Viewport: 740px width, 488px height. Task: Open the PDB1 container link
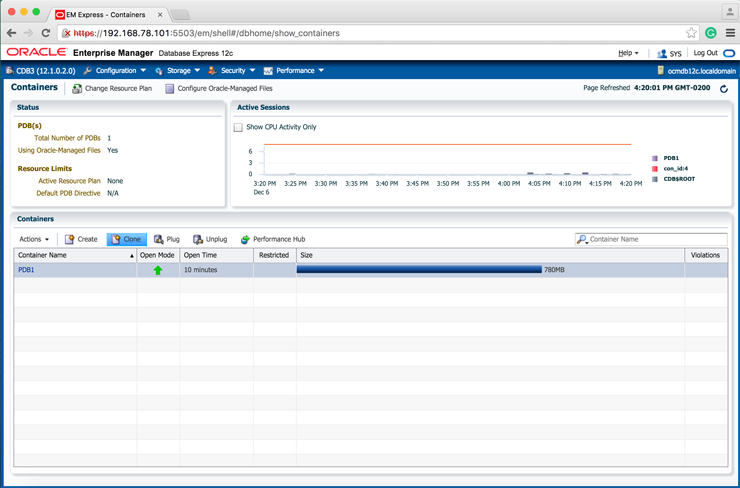[26, 270]
